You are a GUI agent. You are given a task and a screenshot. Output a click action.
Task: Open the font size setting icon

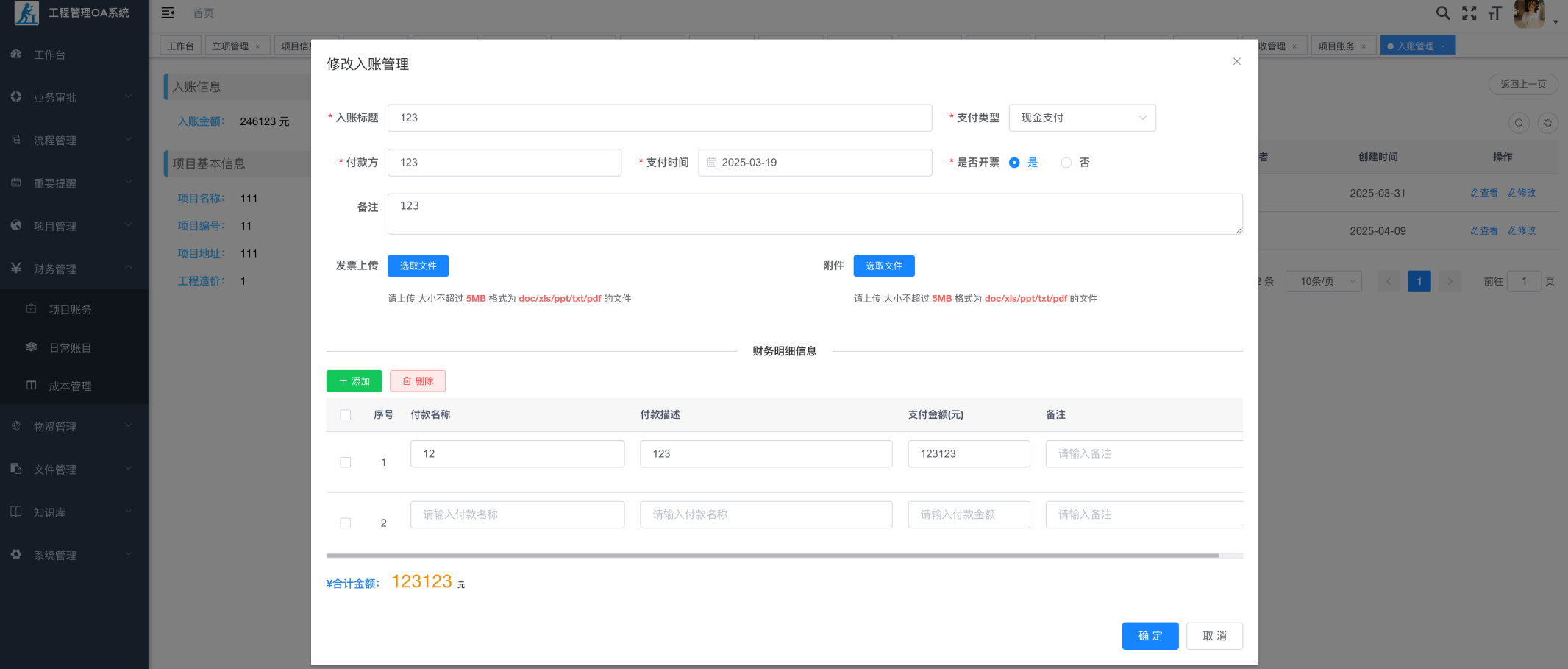pos(1494,13)
